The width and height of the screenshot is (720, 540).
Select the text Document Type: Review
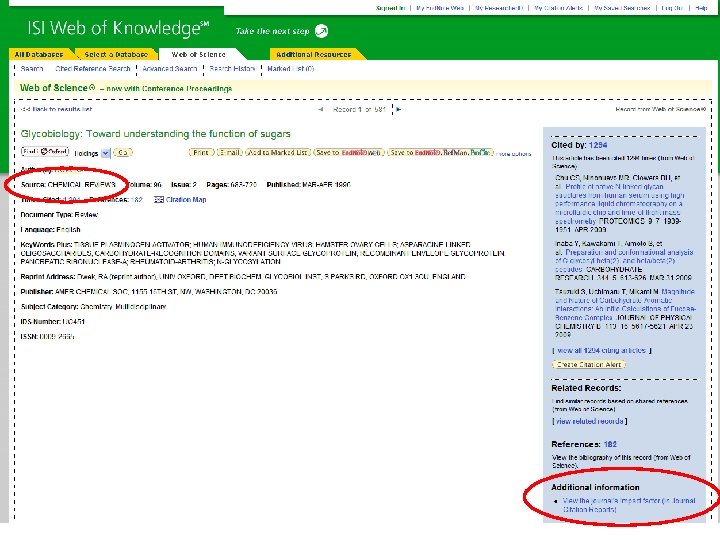[59, 214]
